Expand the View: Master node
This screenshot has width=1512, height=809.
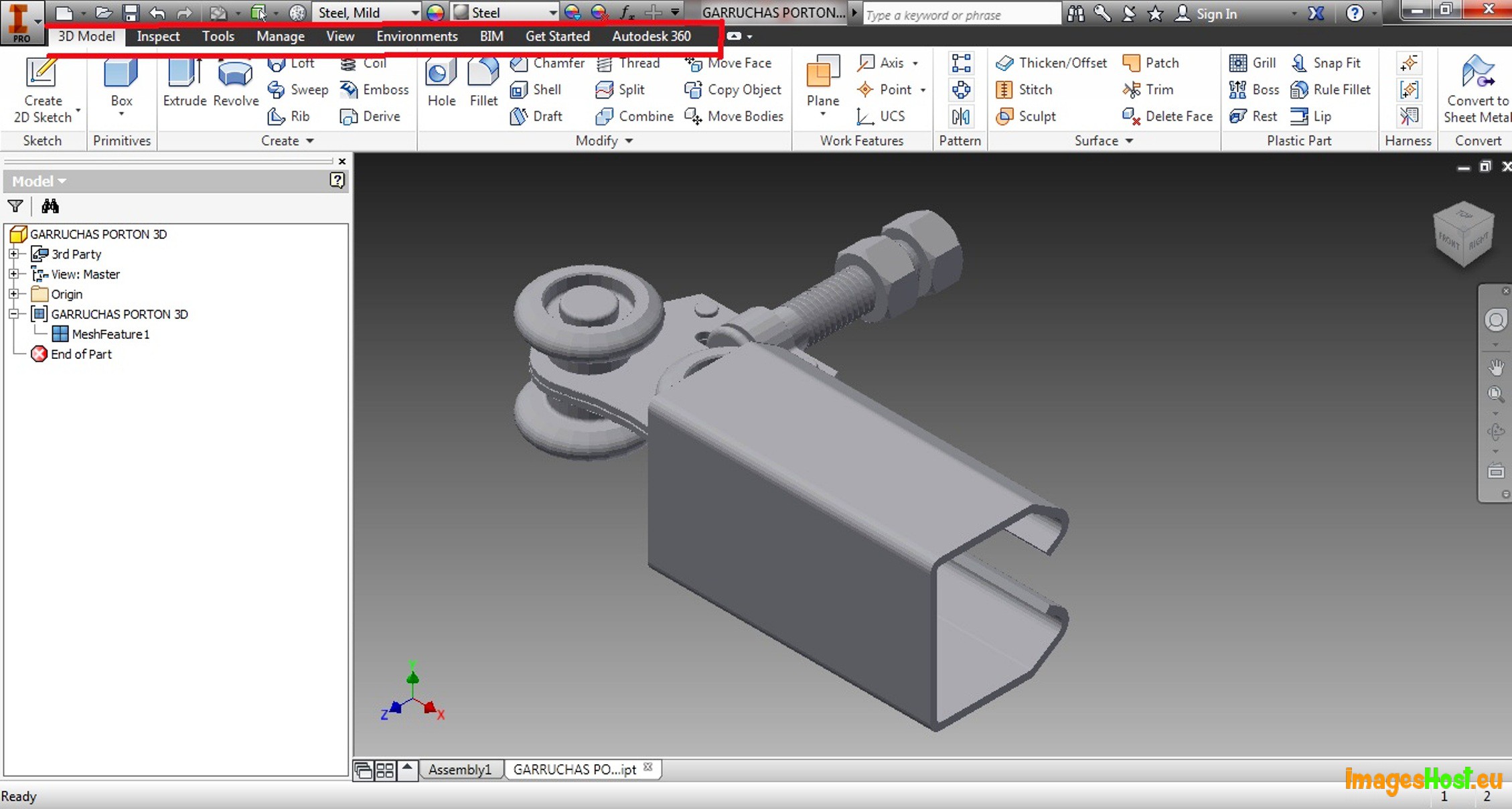tap(13, 275)
